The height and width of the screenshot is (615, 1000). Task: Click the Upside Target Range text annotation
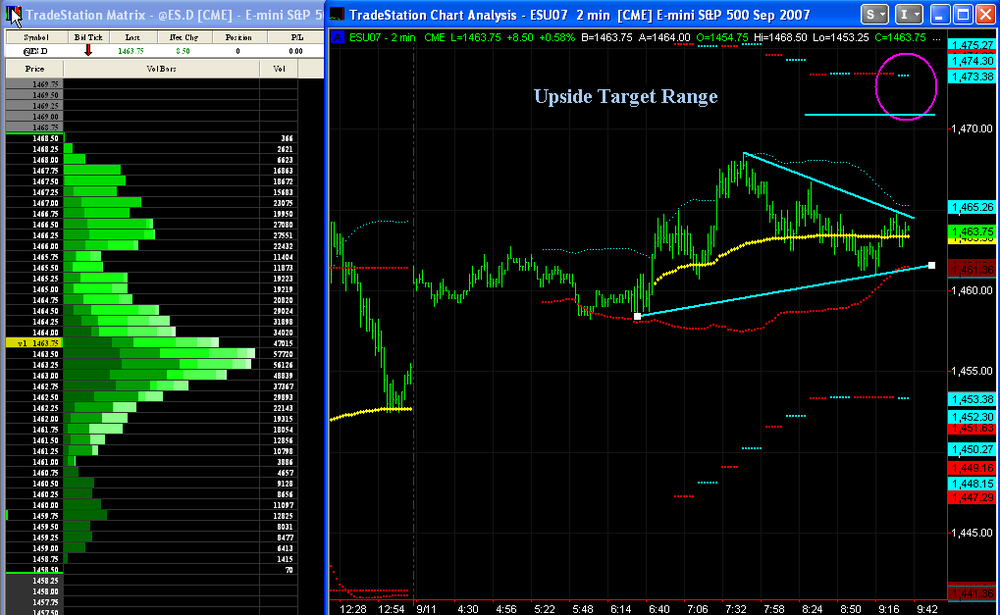[x=626, y=96]
